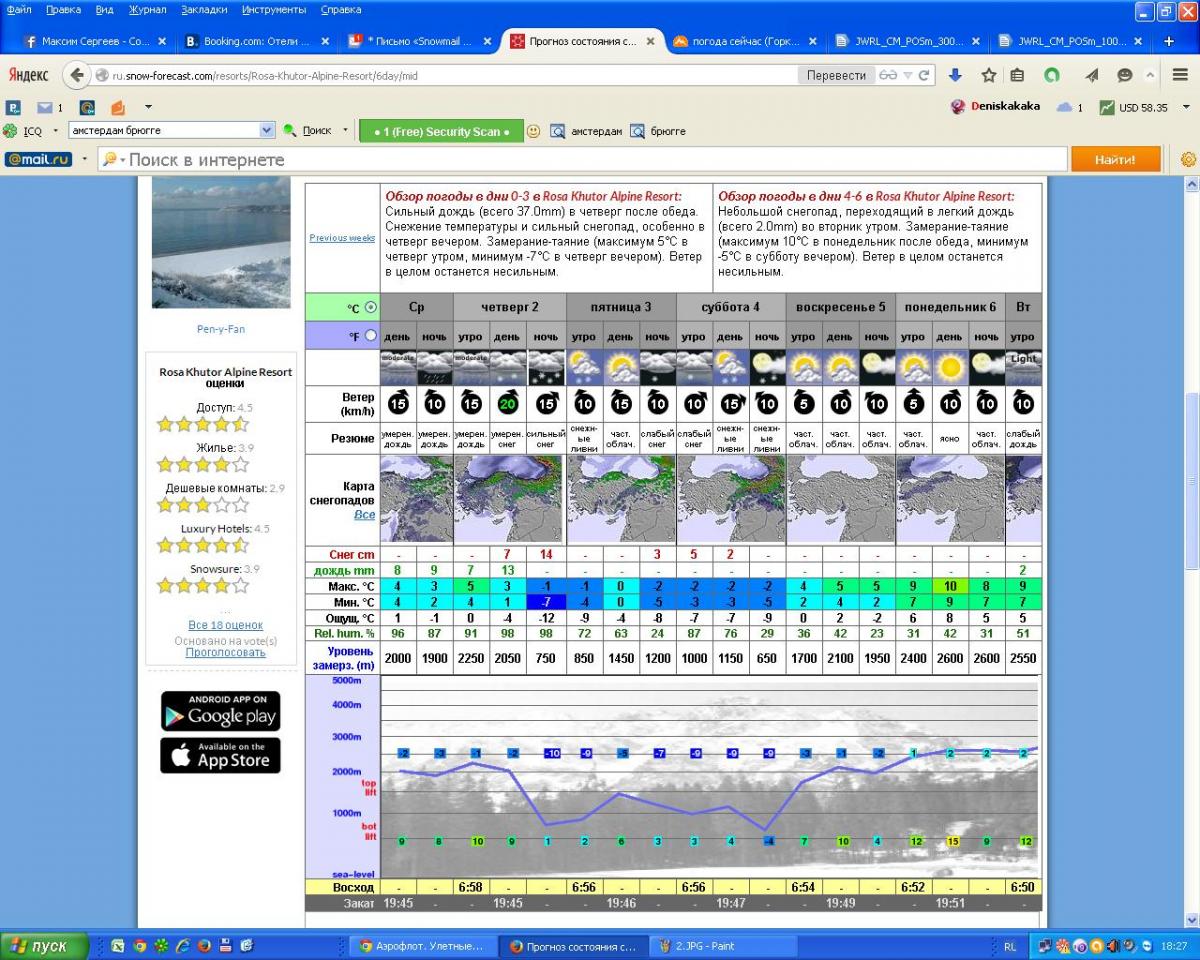Image resolution: width=1200 pixels, height=960 pixels.
Task: Click the volume speaker icon in system tray
Action: (1112, 946)
